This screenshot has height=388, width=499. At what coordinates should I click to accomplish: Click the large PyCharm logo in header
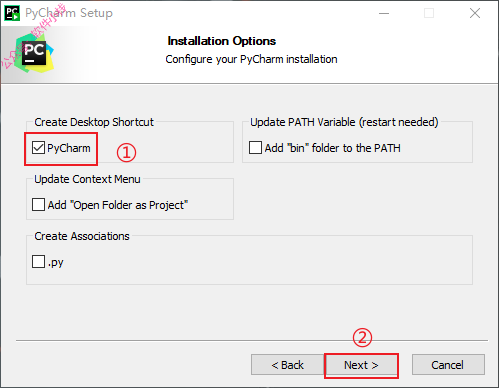pos(34,53)
